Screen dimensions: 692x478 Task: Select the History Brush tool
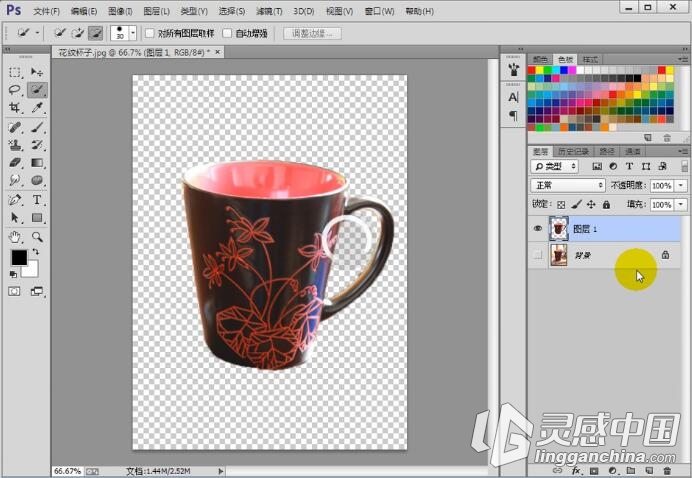click(x=37, y=145)
